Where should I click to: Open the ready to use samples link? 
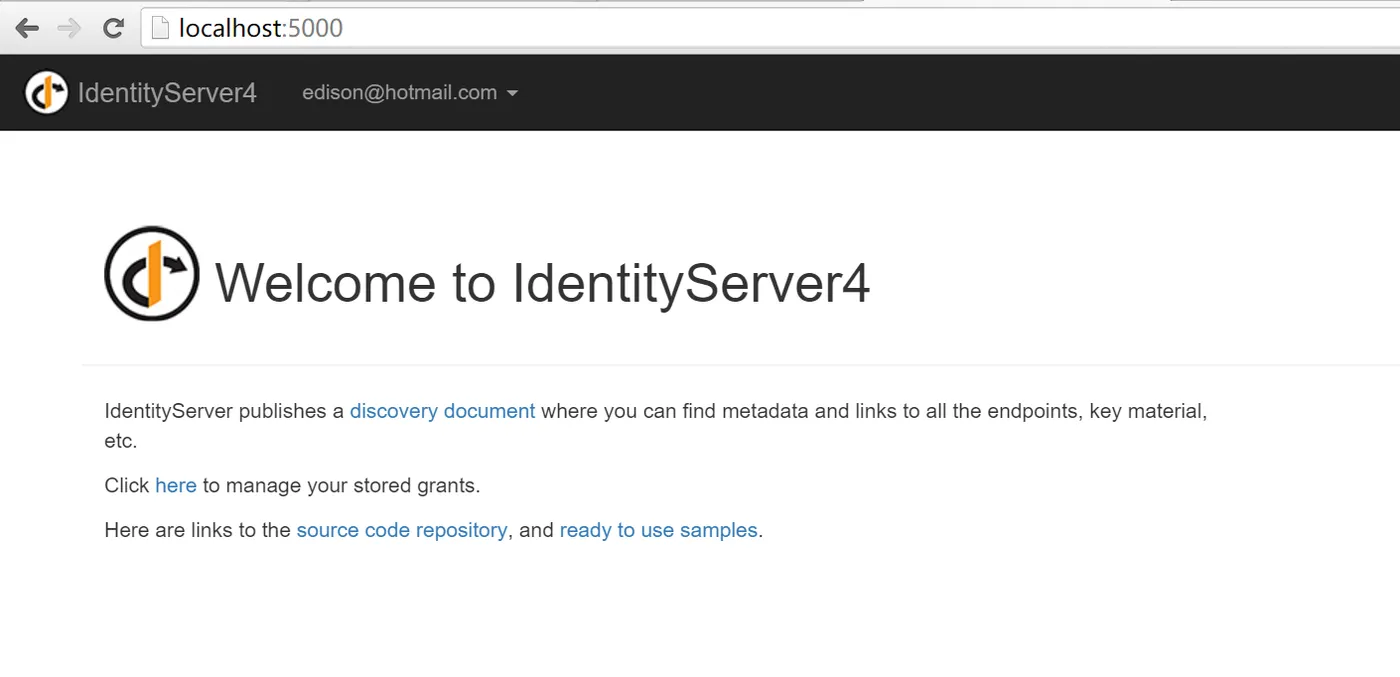658,530
